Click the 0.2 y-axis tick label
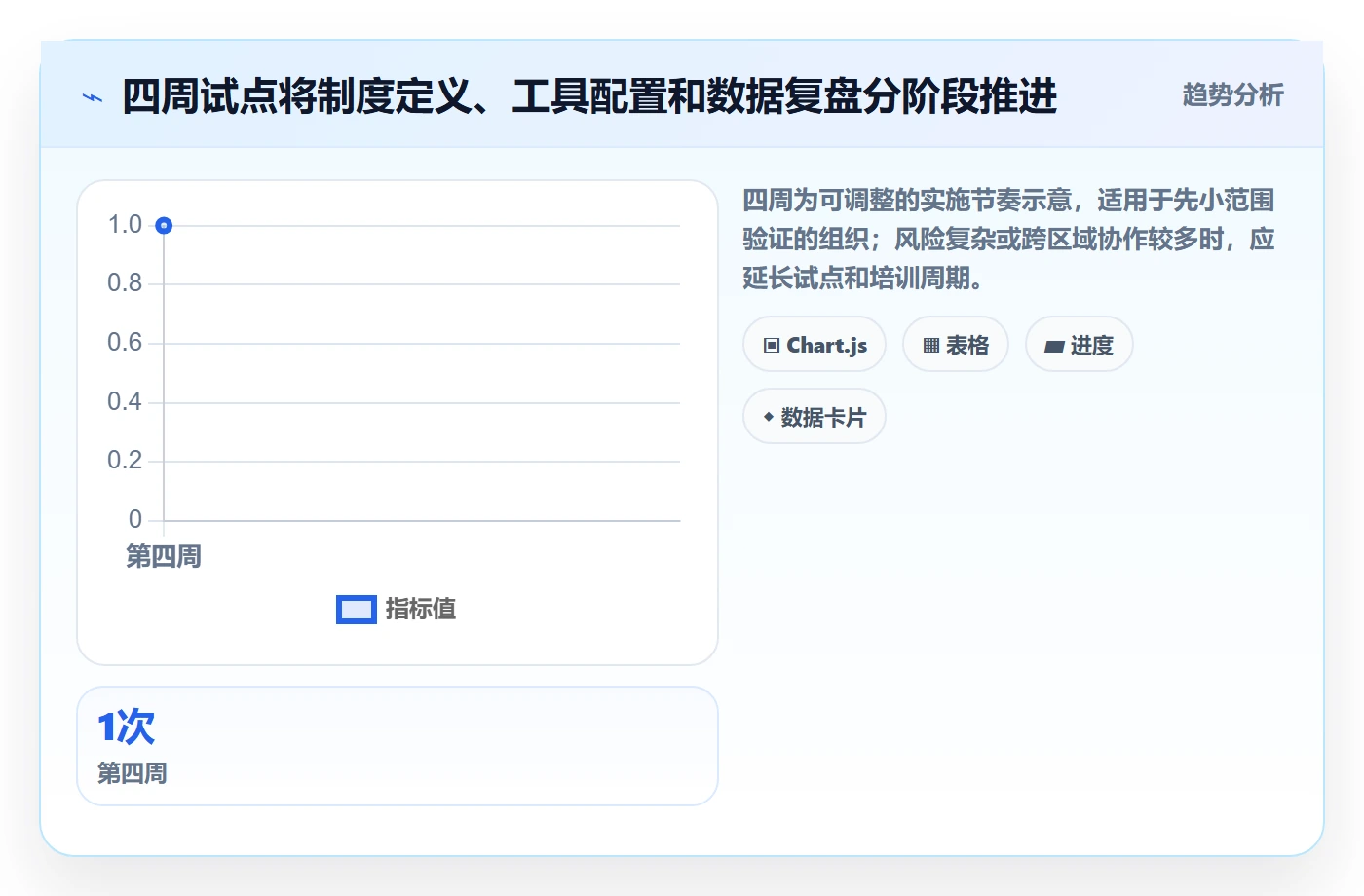1364x896 pixels. pos(125,461)
